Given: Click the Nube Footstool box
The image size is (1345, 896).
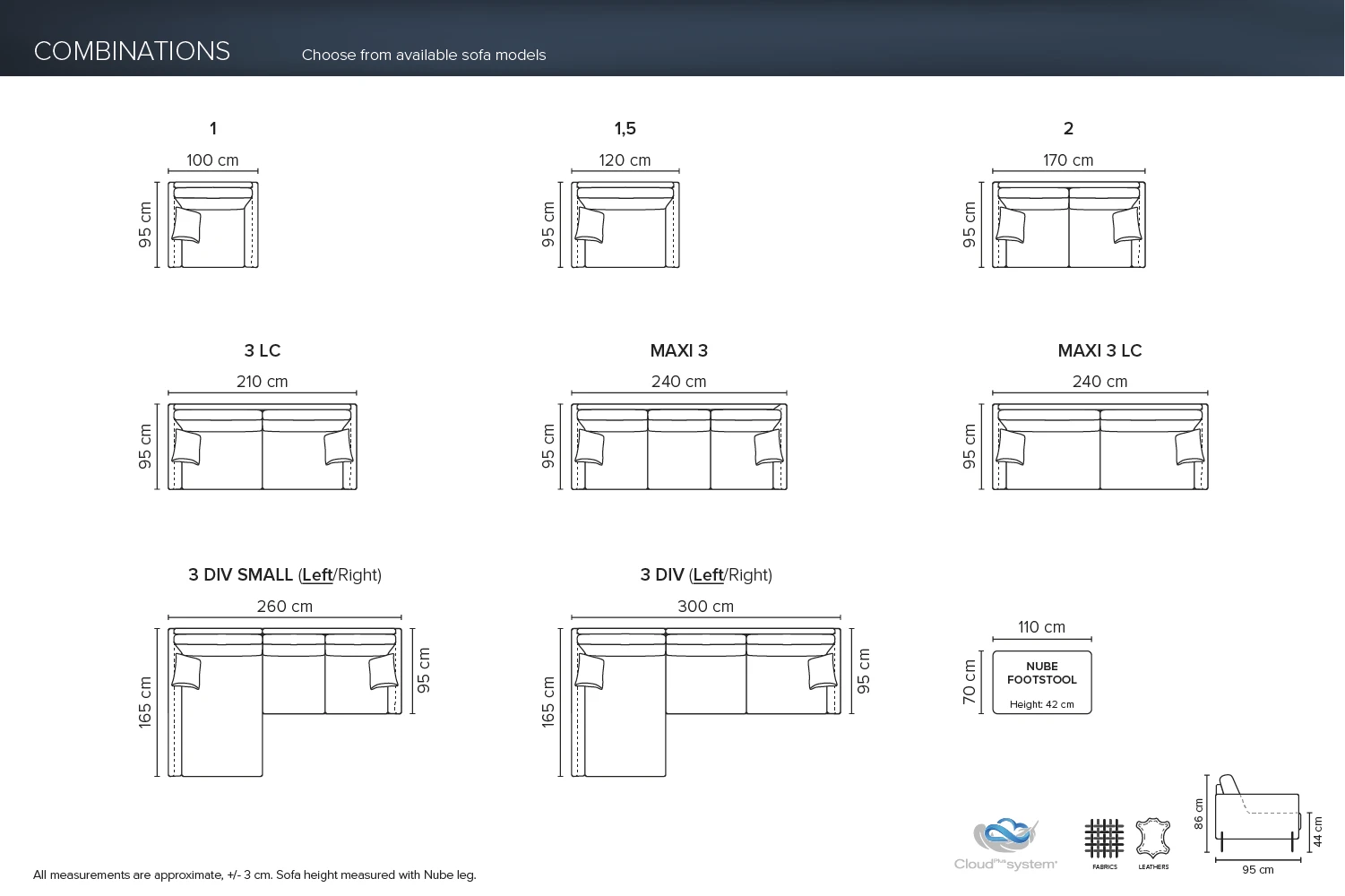Looking at the screenshot, I should [1041, 683].
